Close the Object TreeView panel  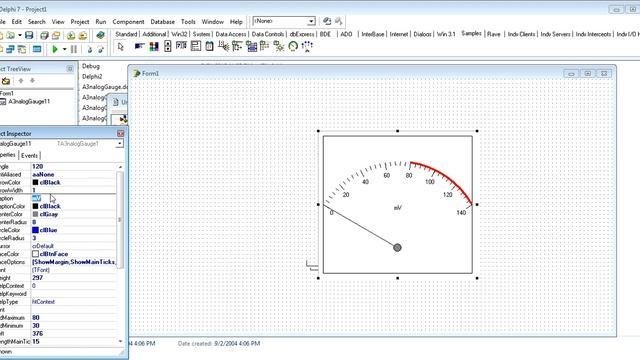pyautogui.click(x=70, y=69)
